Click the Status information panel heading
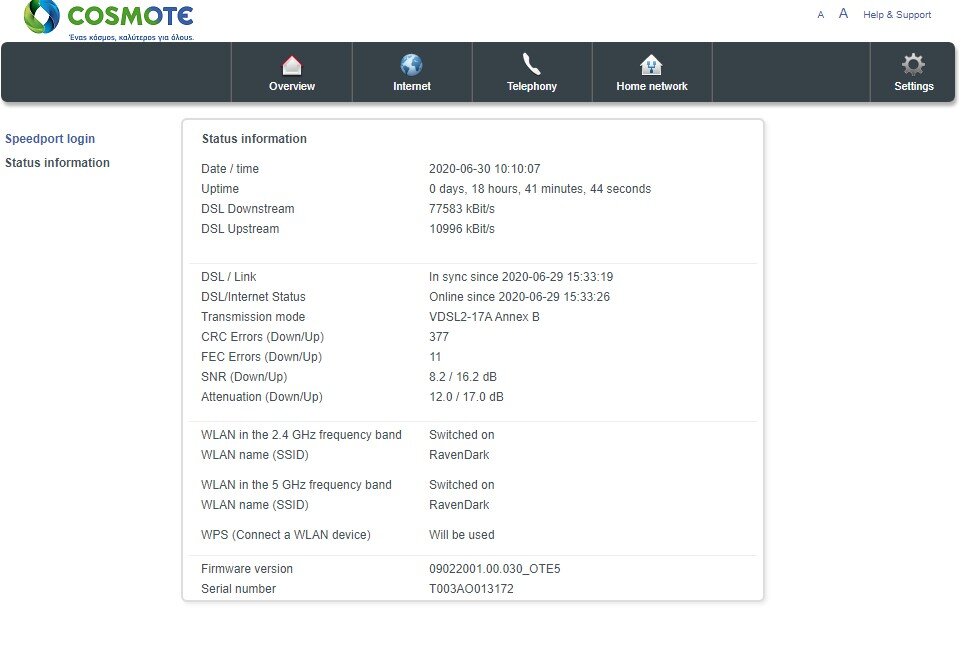The image size is (969, 648). 254,139
